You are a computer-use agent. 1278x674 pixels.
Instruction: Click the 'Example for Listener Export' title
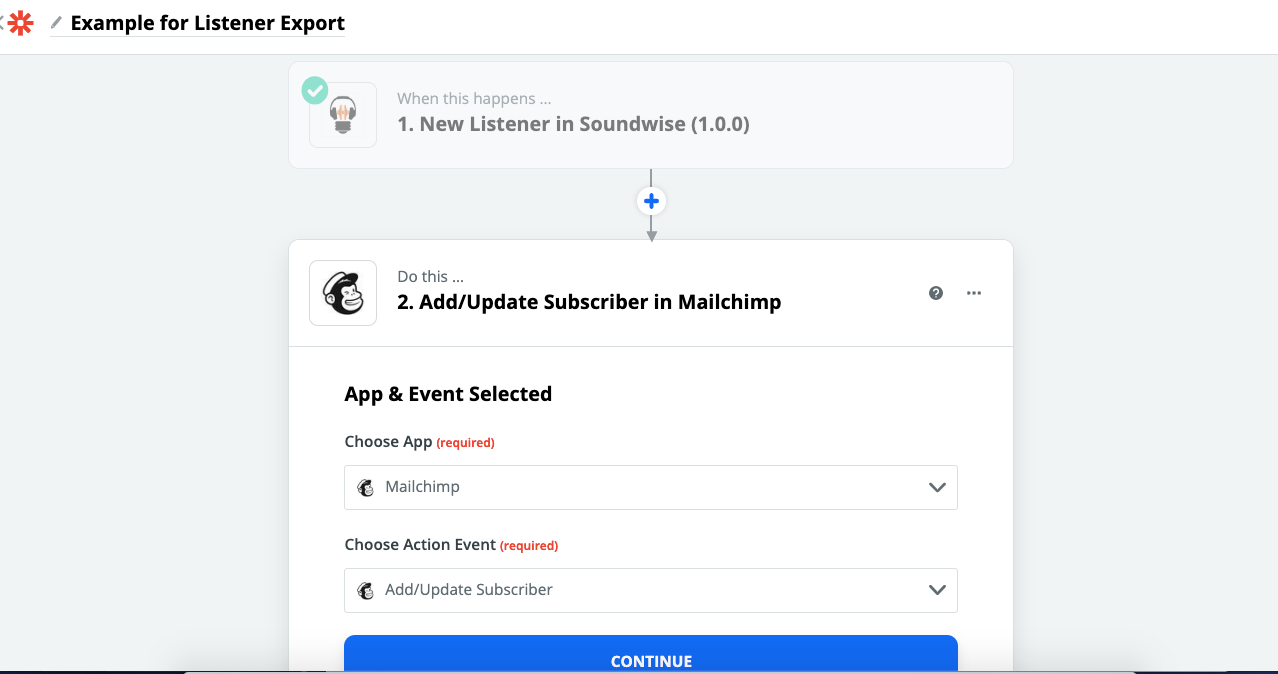coord(208,23)
